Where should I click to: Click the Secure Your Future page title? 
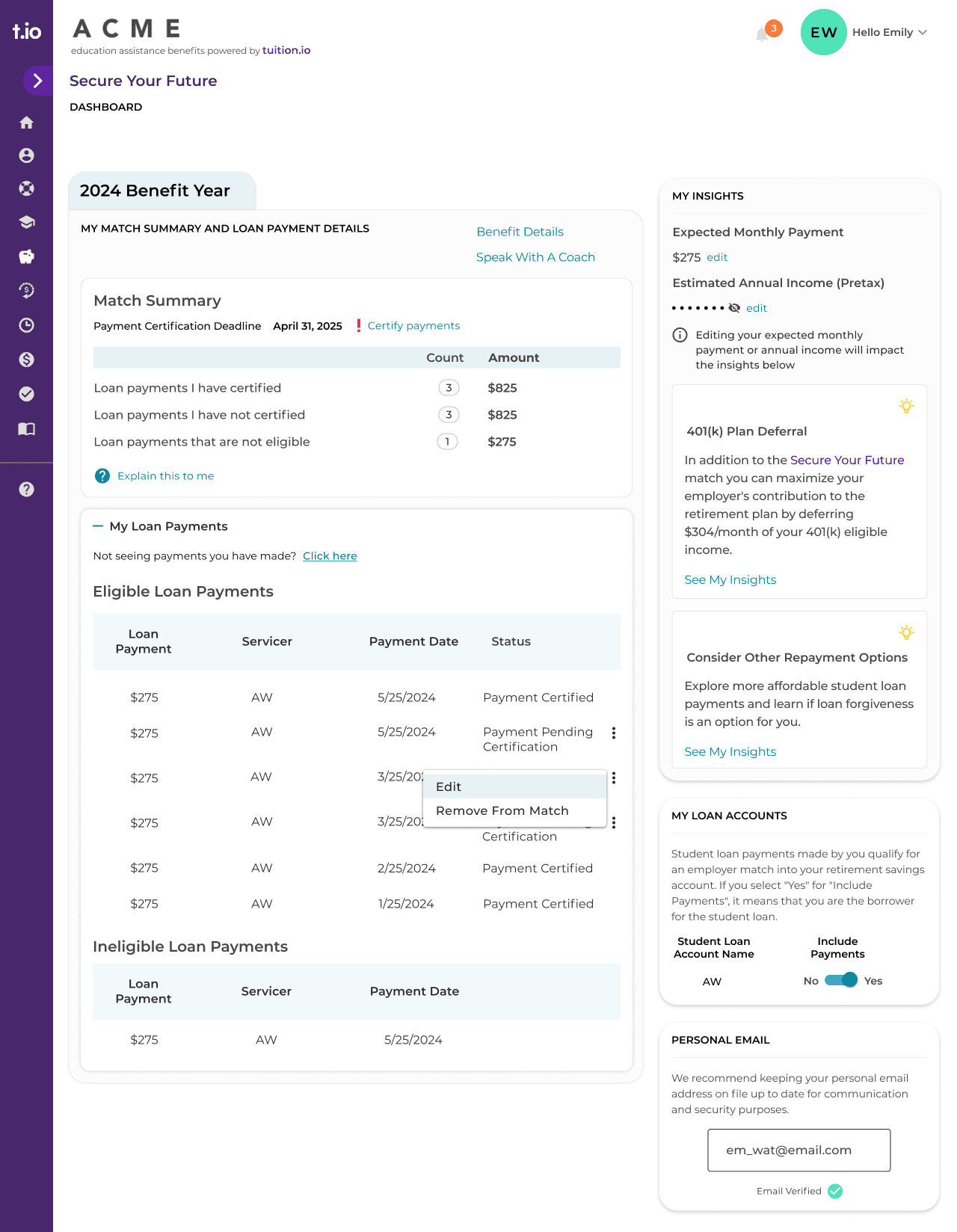[144, 81]
